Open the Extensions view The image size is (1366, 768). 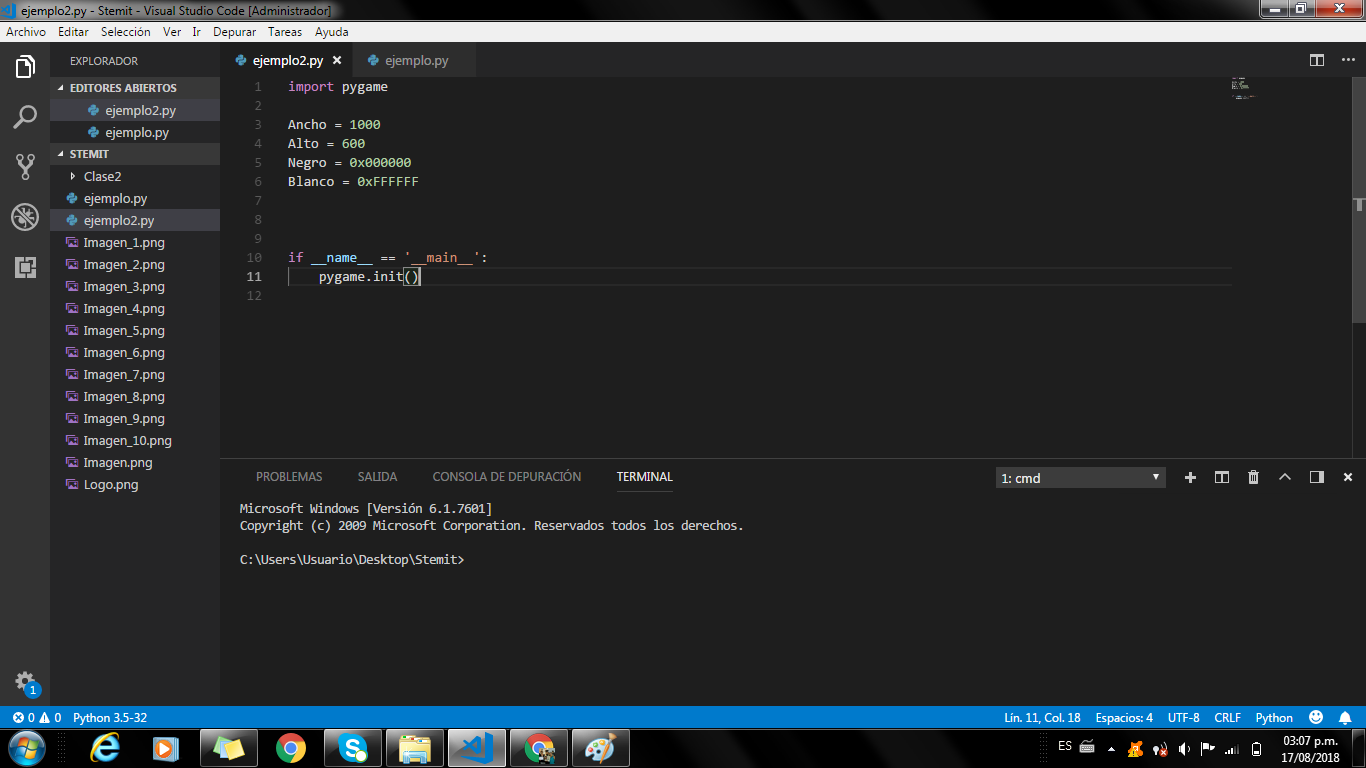tap(25, 267)
